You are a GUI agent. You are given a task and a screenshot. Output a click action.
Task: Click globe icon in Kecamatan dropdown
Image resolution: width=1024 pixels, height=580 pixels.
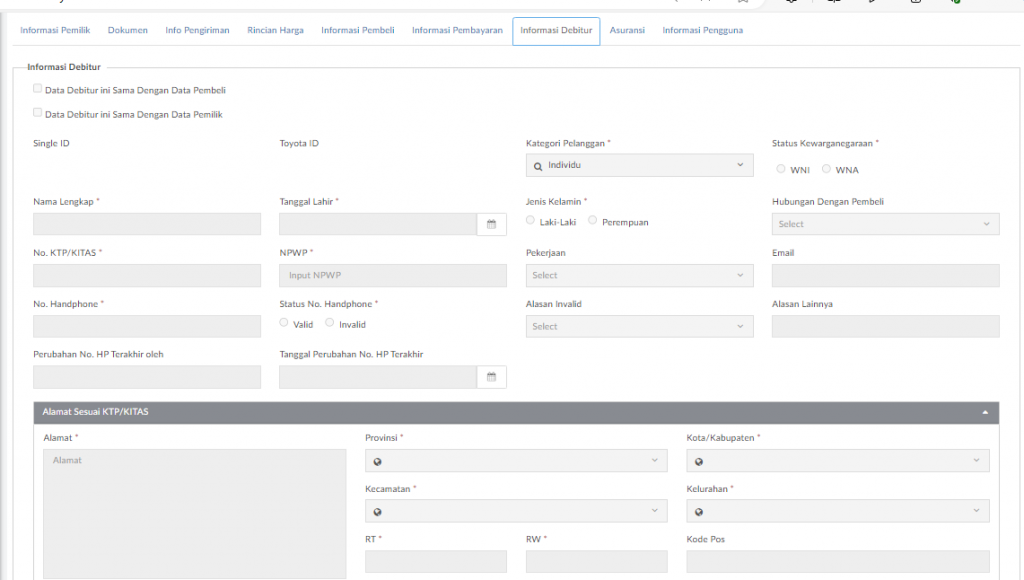click(x=377, y=512)
